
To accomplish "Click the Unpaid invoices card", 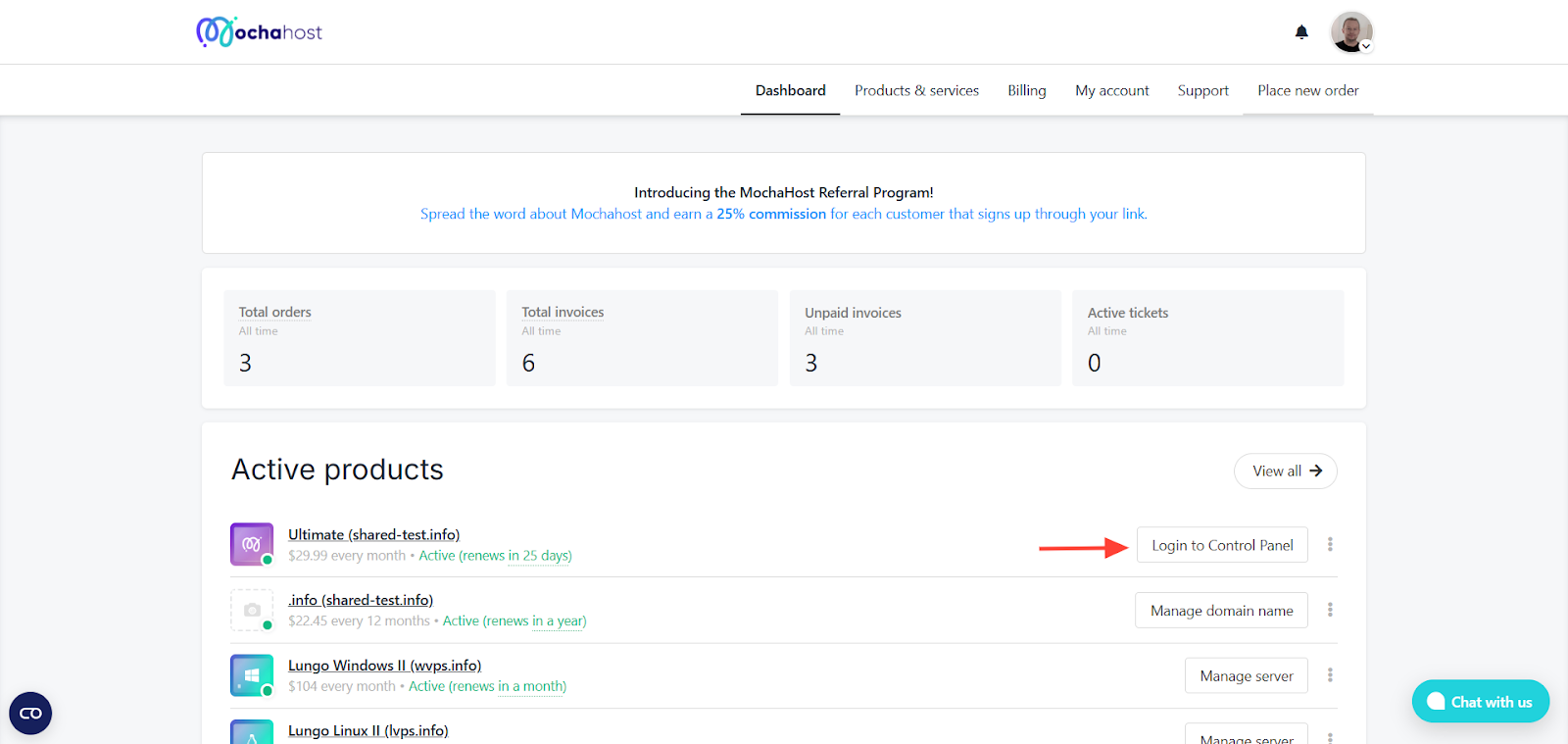I will coord(925,338).
